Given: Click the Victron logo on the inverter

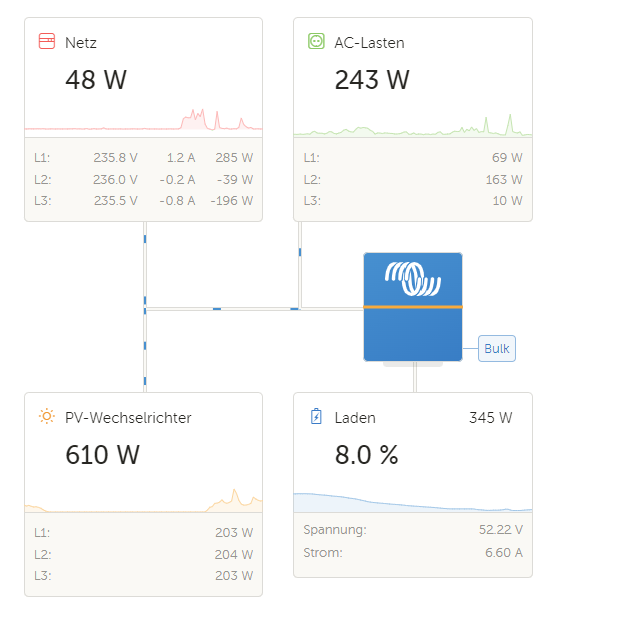Looking at the screenshot, I should pyautogui.click(x=413, y=279).
